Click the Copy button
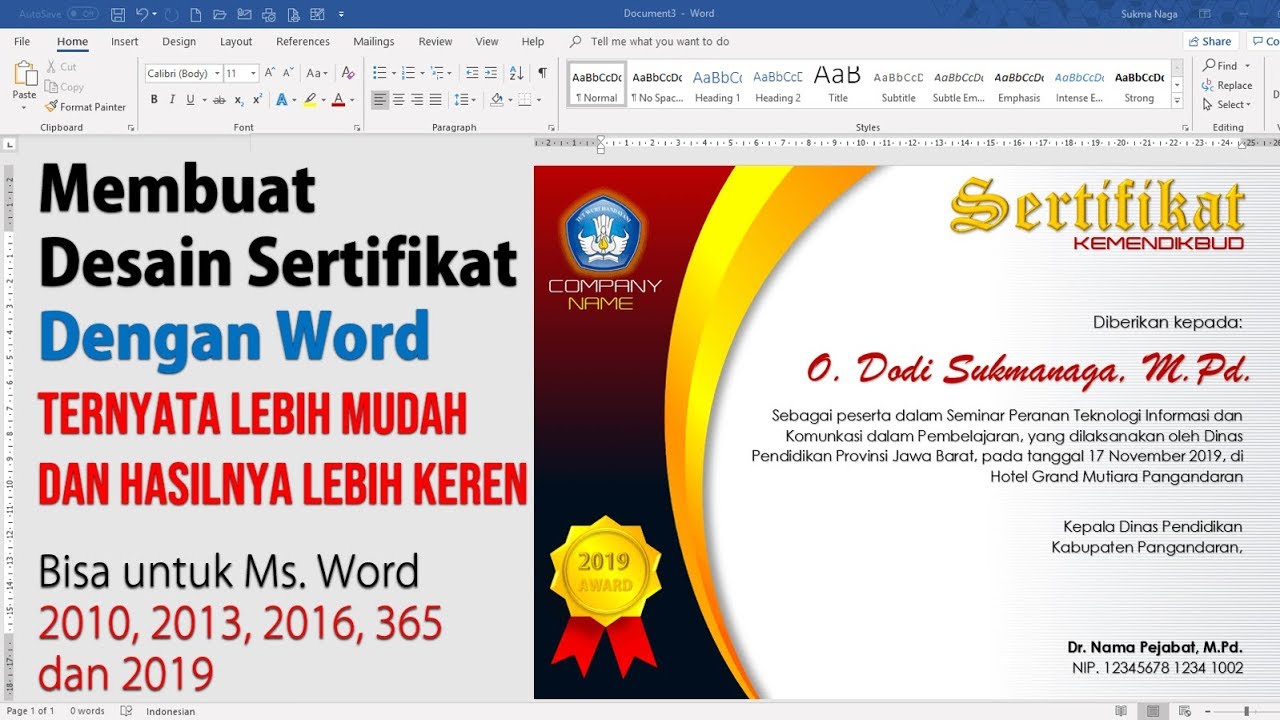This screenshot has width=1280, height=720. tap(66, 87)
